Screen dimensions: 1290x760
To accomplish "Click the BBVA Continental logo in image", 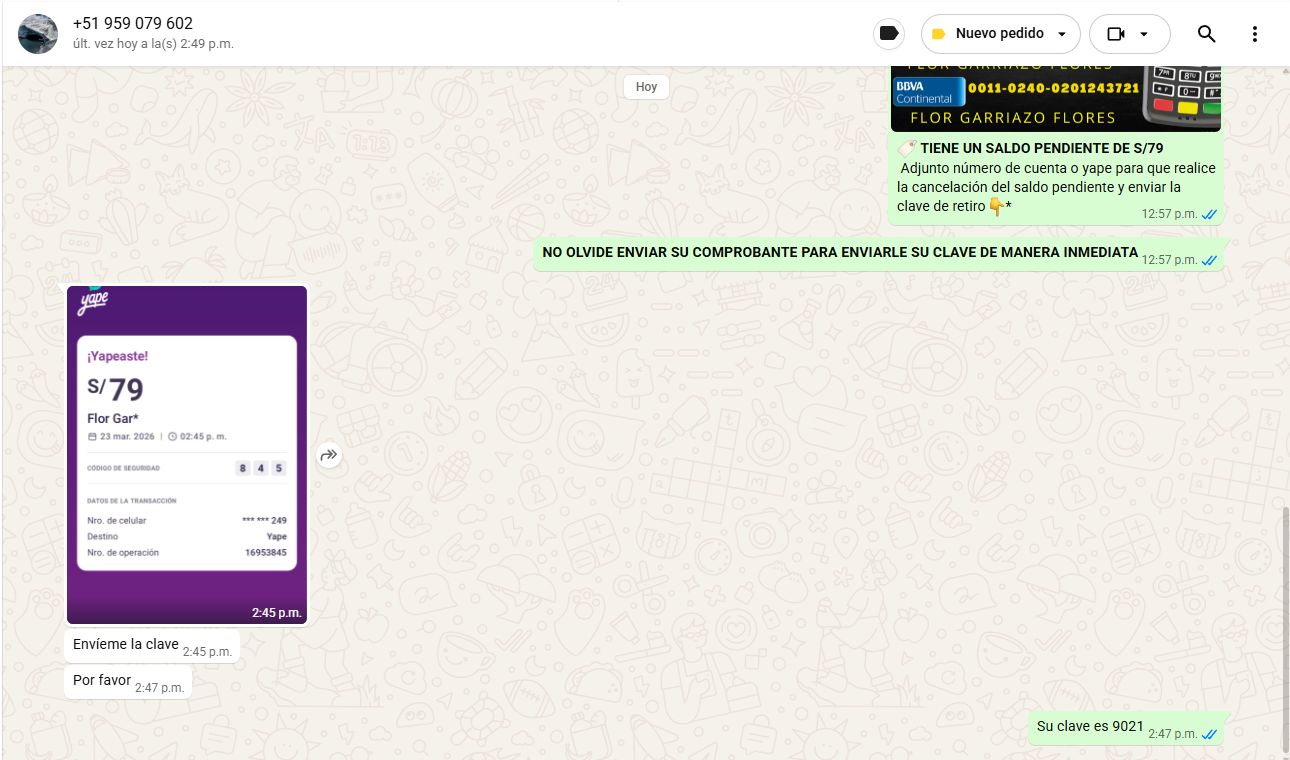I will pos(928,92).
